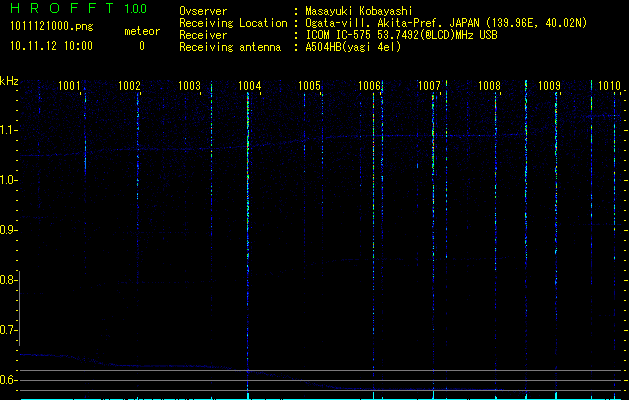The width and height of the screenshot is (629, 400).
Task: Select the Ogata-vill. Akita-Pref. JAPAN location text
Action: 446,23
